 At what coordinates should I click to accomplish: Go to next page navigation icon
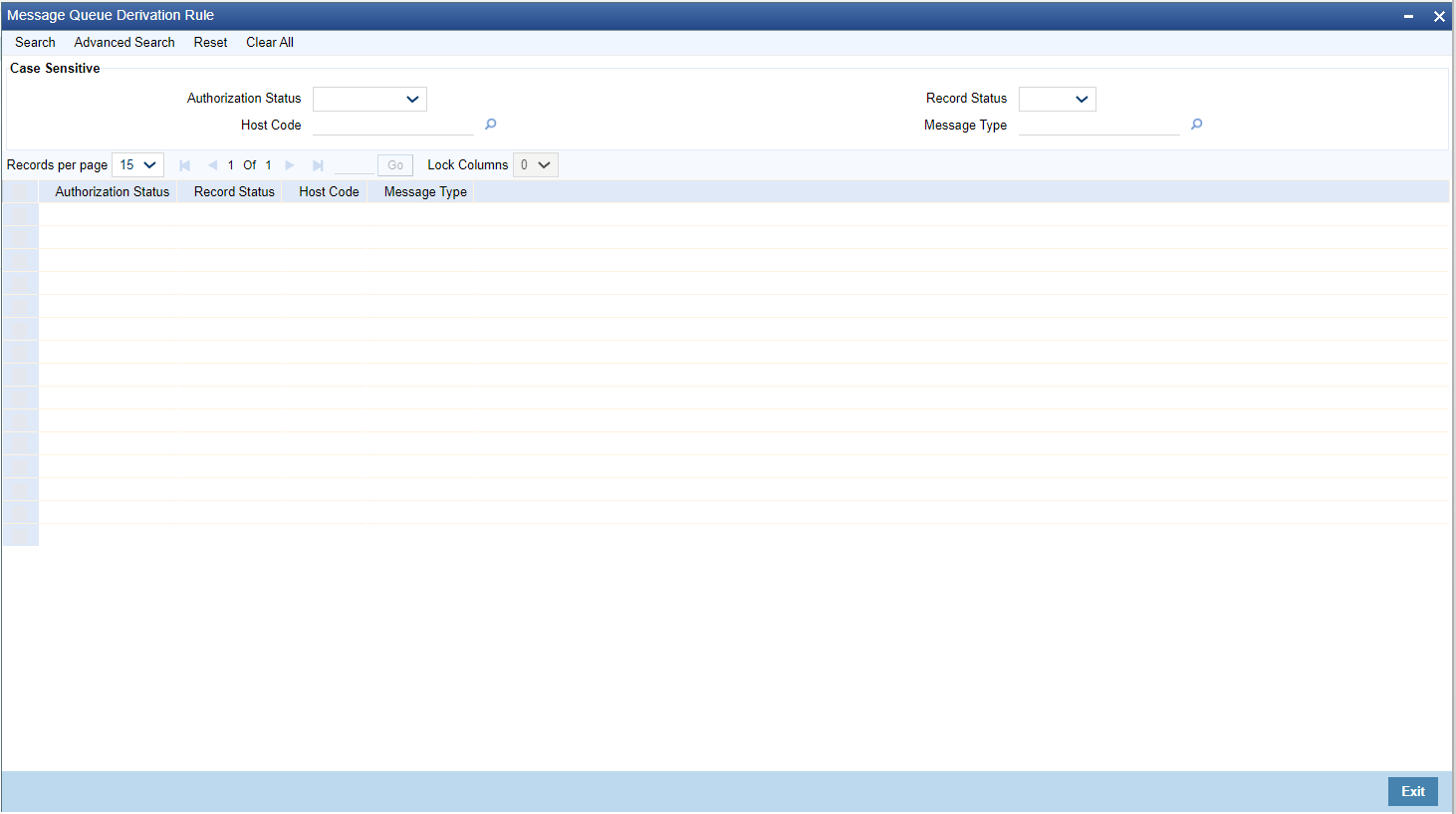290,165
